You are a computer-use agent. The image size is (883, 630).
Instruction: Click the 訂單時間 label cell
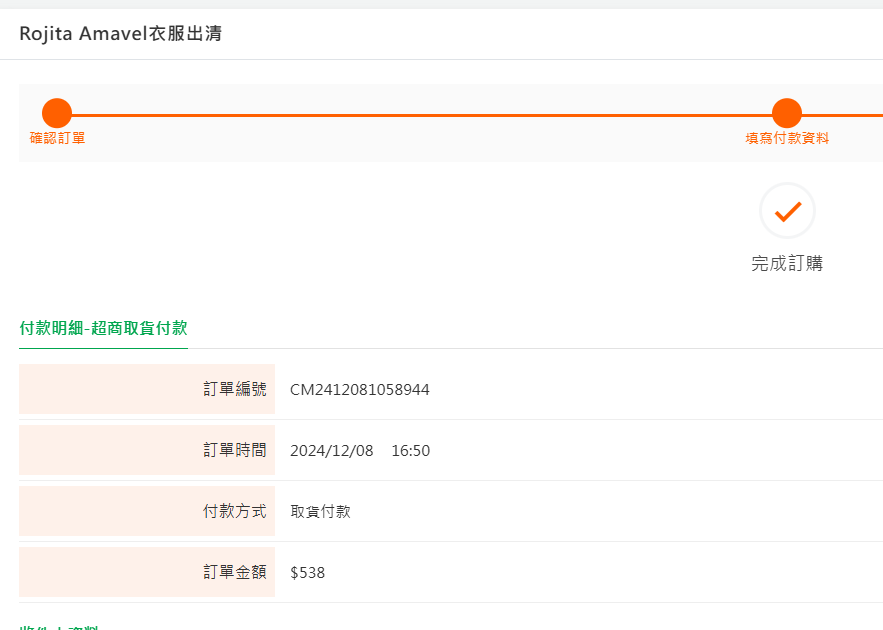[x=147, y=450]
